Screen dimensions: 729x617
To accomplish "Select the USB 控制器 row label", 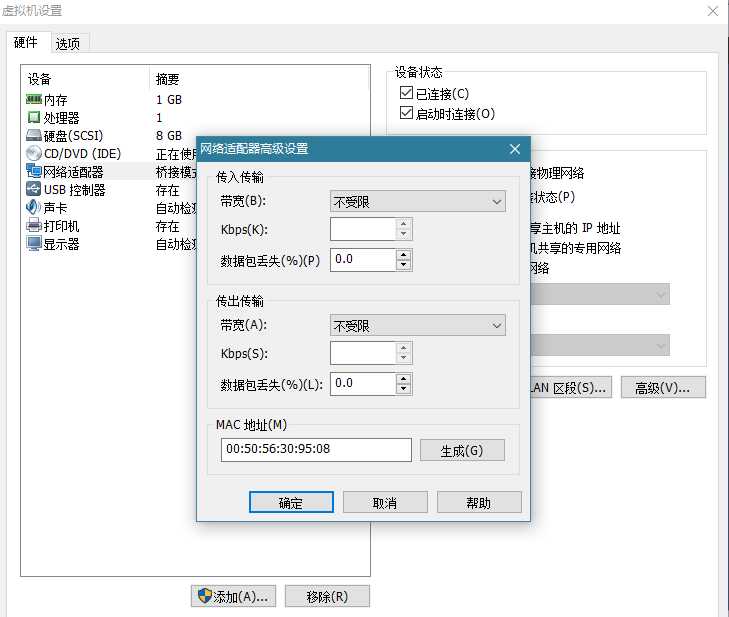I will point(74,190).
